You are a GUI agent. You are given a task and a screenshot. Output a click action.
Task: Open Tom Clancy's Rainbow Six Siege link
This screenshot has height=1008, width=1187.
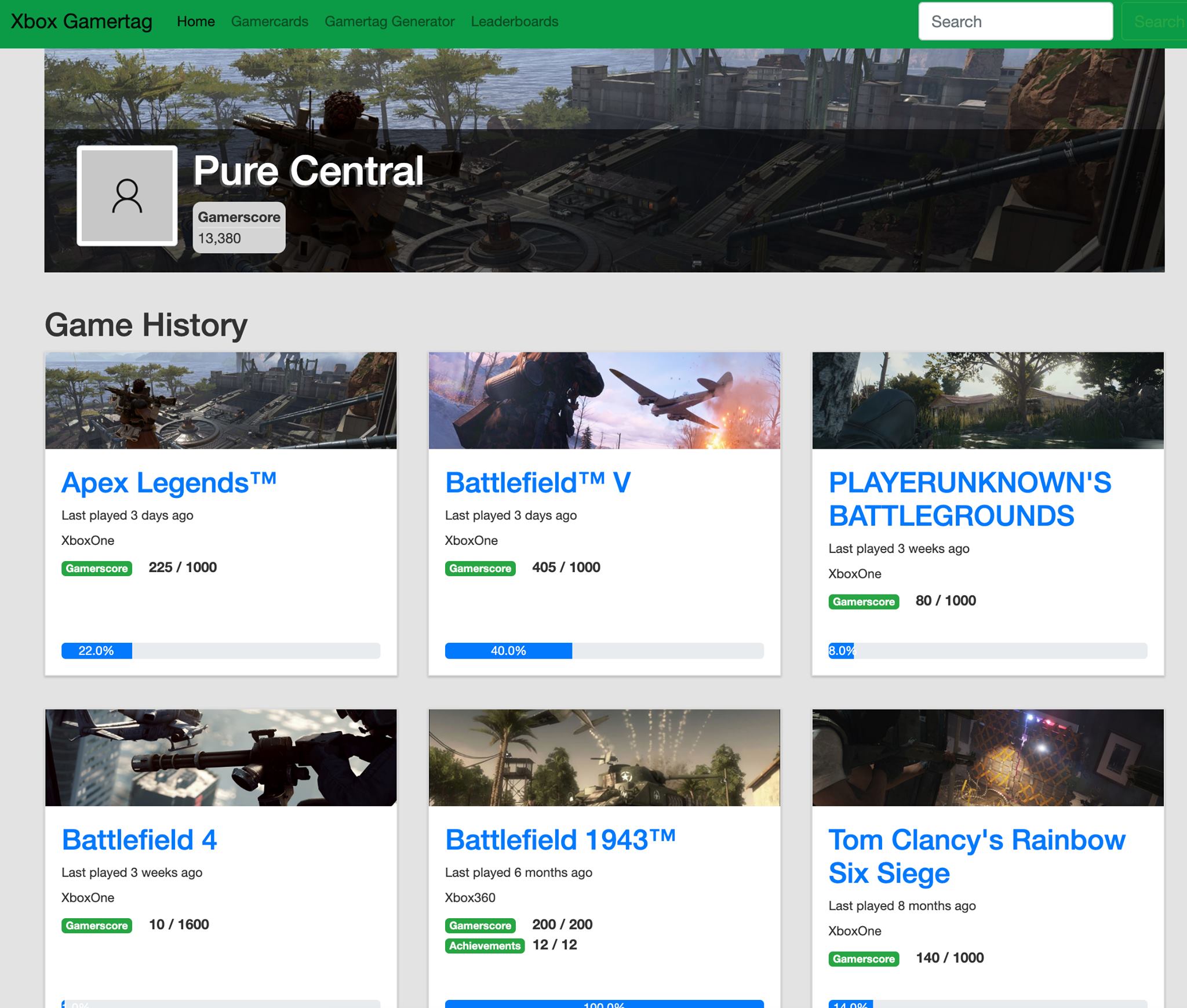pyautogui.click(x=977, y=856)
